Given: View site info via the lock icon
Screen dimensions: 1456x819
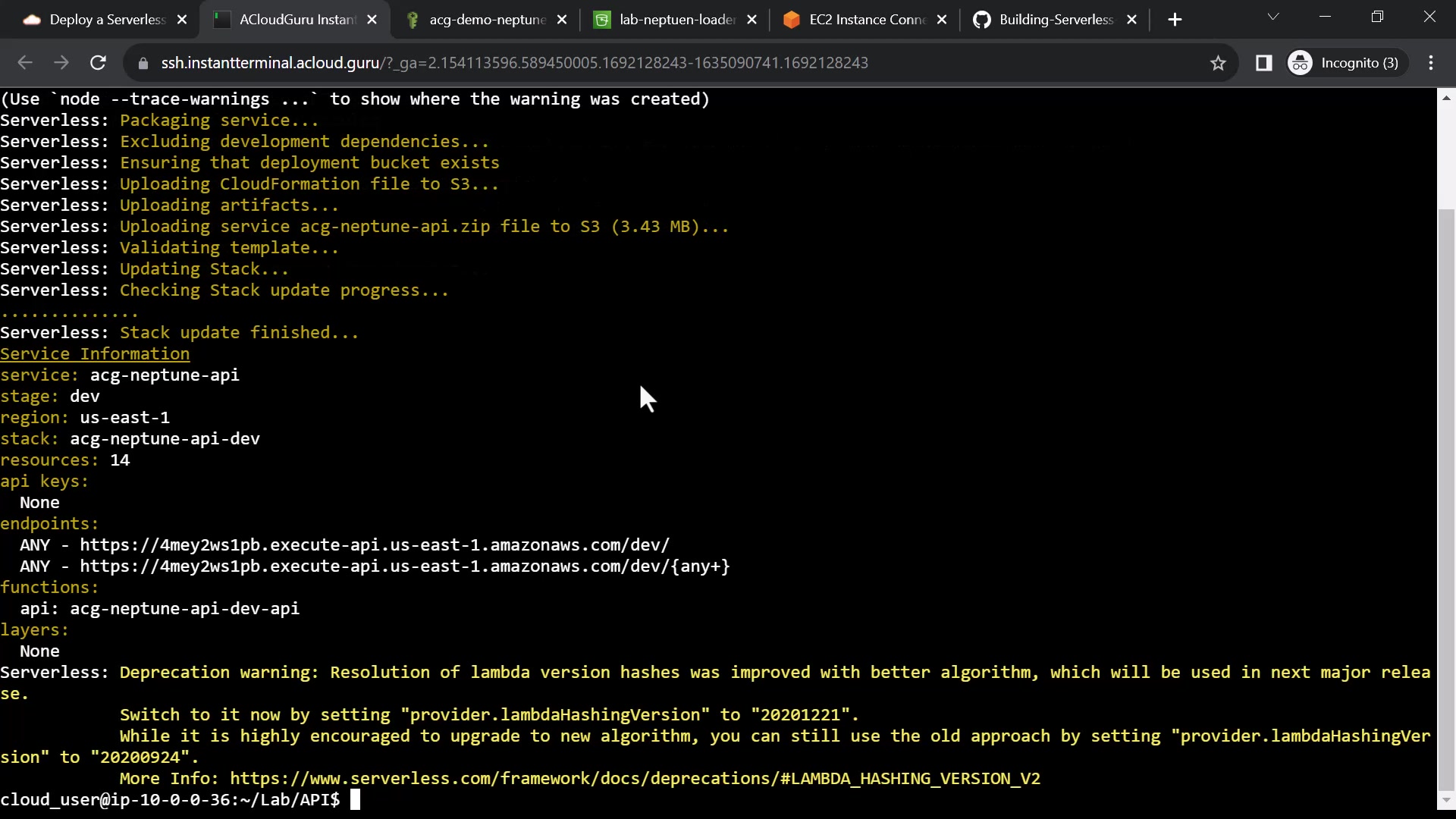Looking at the screenshot, I should point(143,63).
